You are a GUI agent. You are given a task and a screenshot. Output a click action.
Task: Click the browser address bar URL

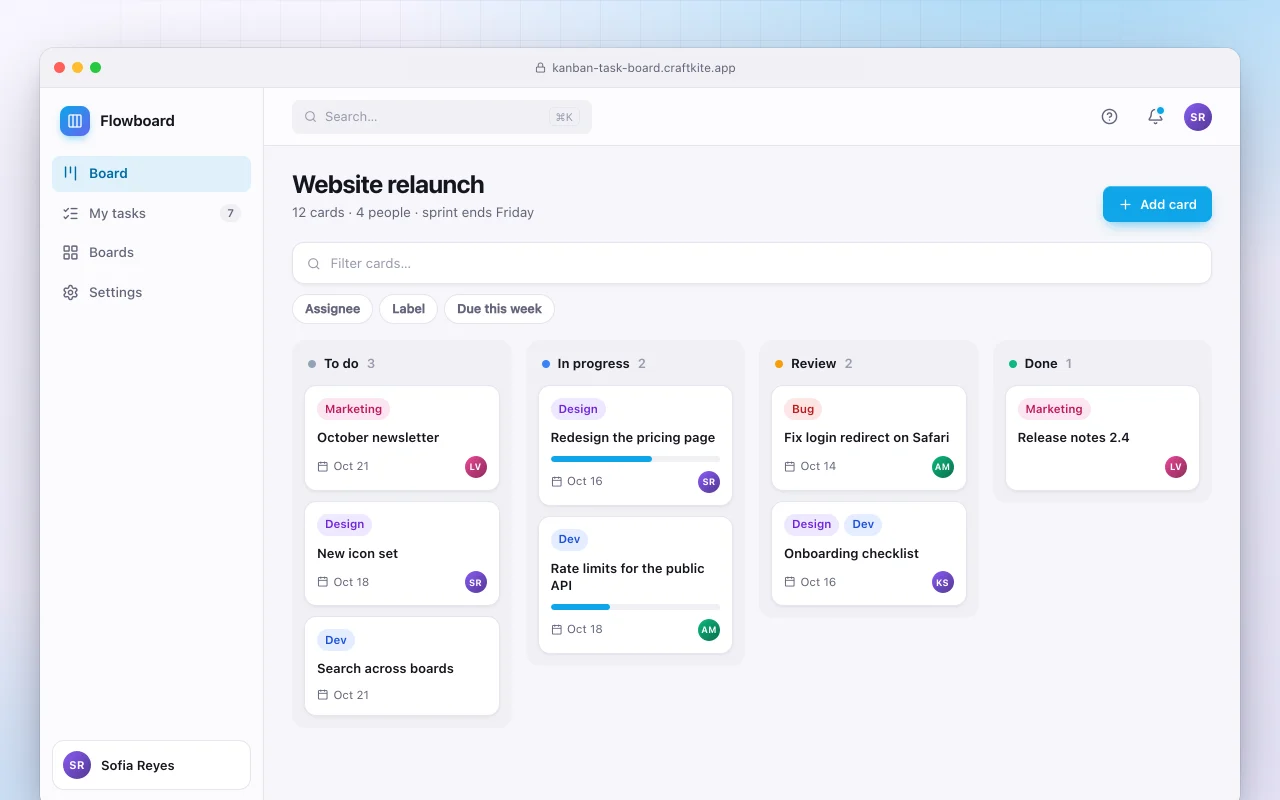click(x=644, y=68)
